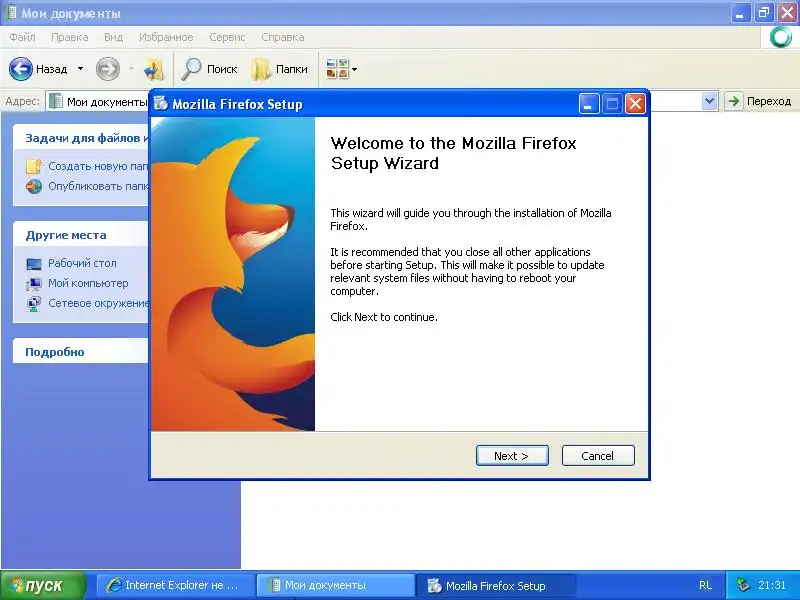This screenshot has width=800, height=600.
Task: Open Сетевое окружение link
Action: point(98,303)
